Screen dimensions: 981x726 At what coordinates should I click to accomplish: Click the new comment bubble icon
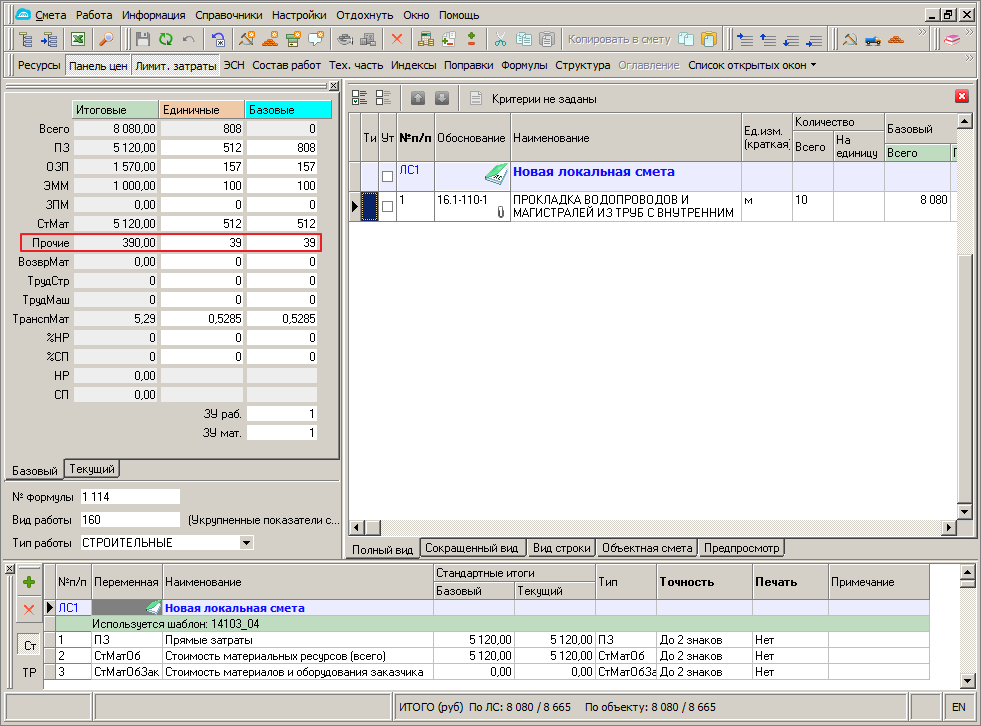[x=316, y=39]
